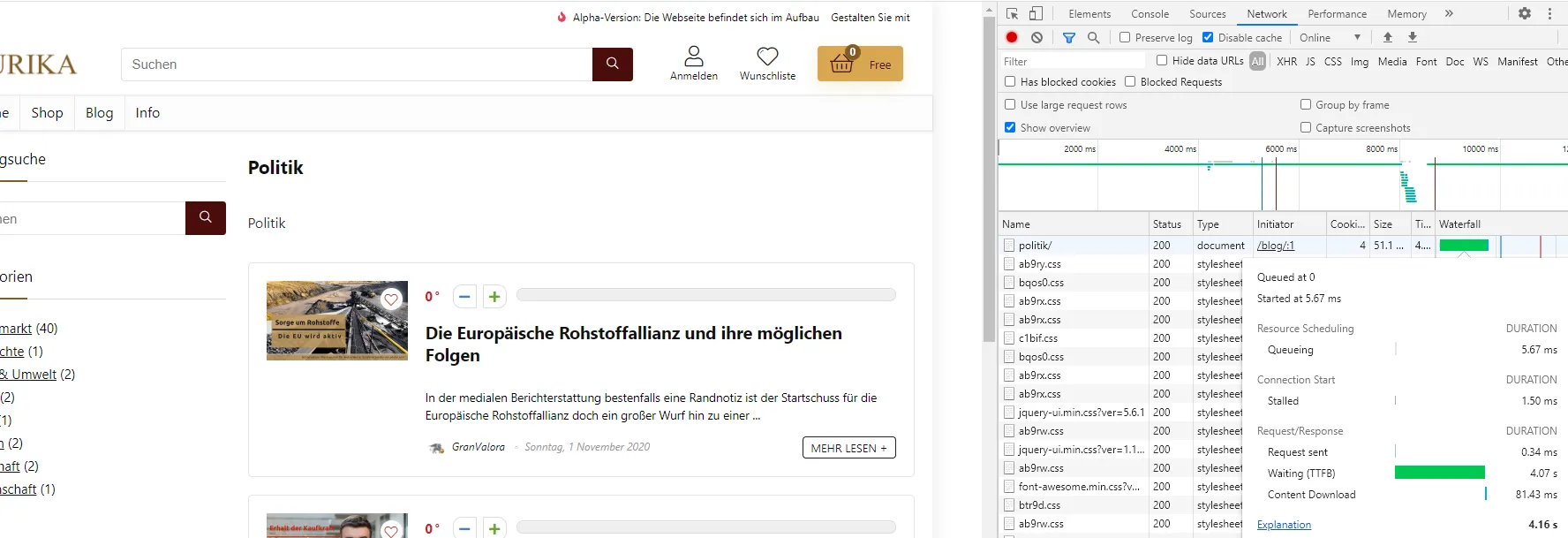This screenshot has width=1568, height=538.
Task: Toggle the network filter funnel icon
Action: click(1069, 37)
